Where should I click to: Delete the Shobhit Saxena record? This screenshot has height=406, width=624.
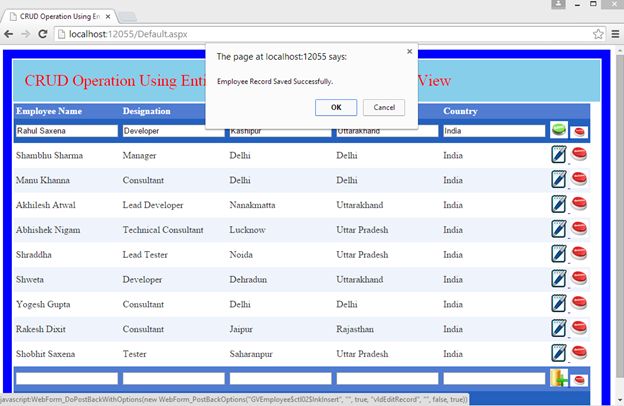tap(579, 352)
